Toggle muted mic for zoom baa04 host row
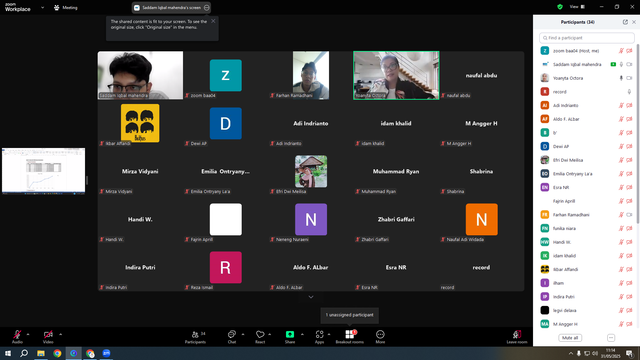Viewport: 640px width, 360px height. point(621,51)
